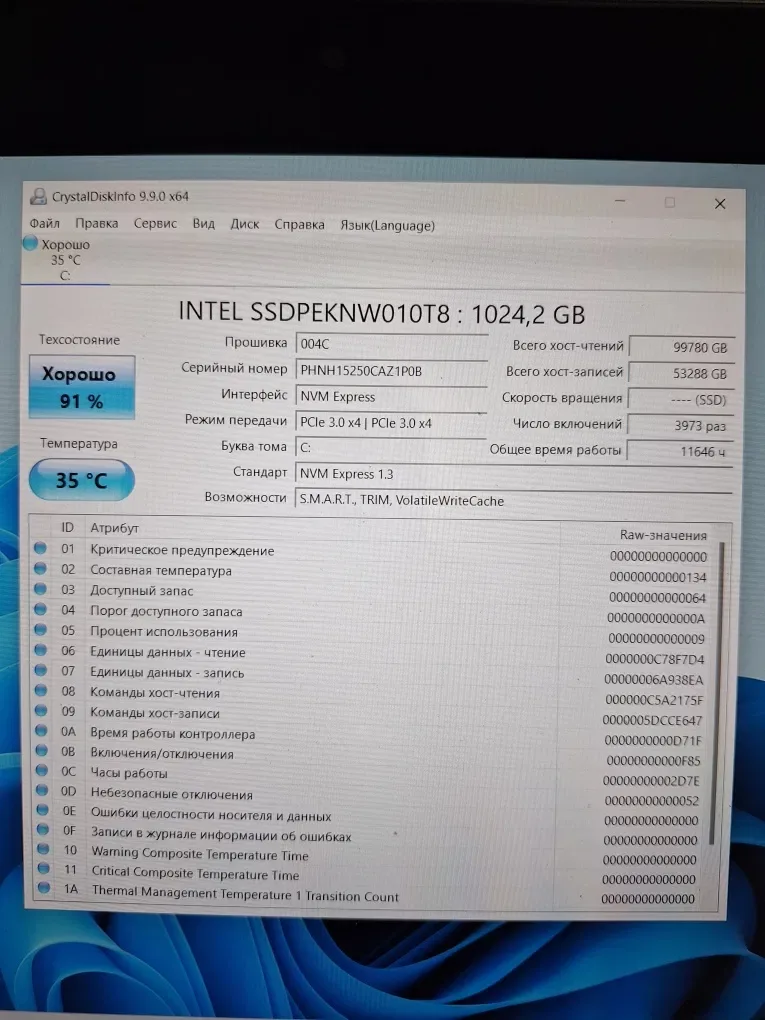Click the serial number field PHNH15250CAZ1P0B

coord(392,370)
